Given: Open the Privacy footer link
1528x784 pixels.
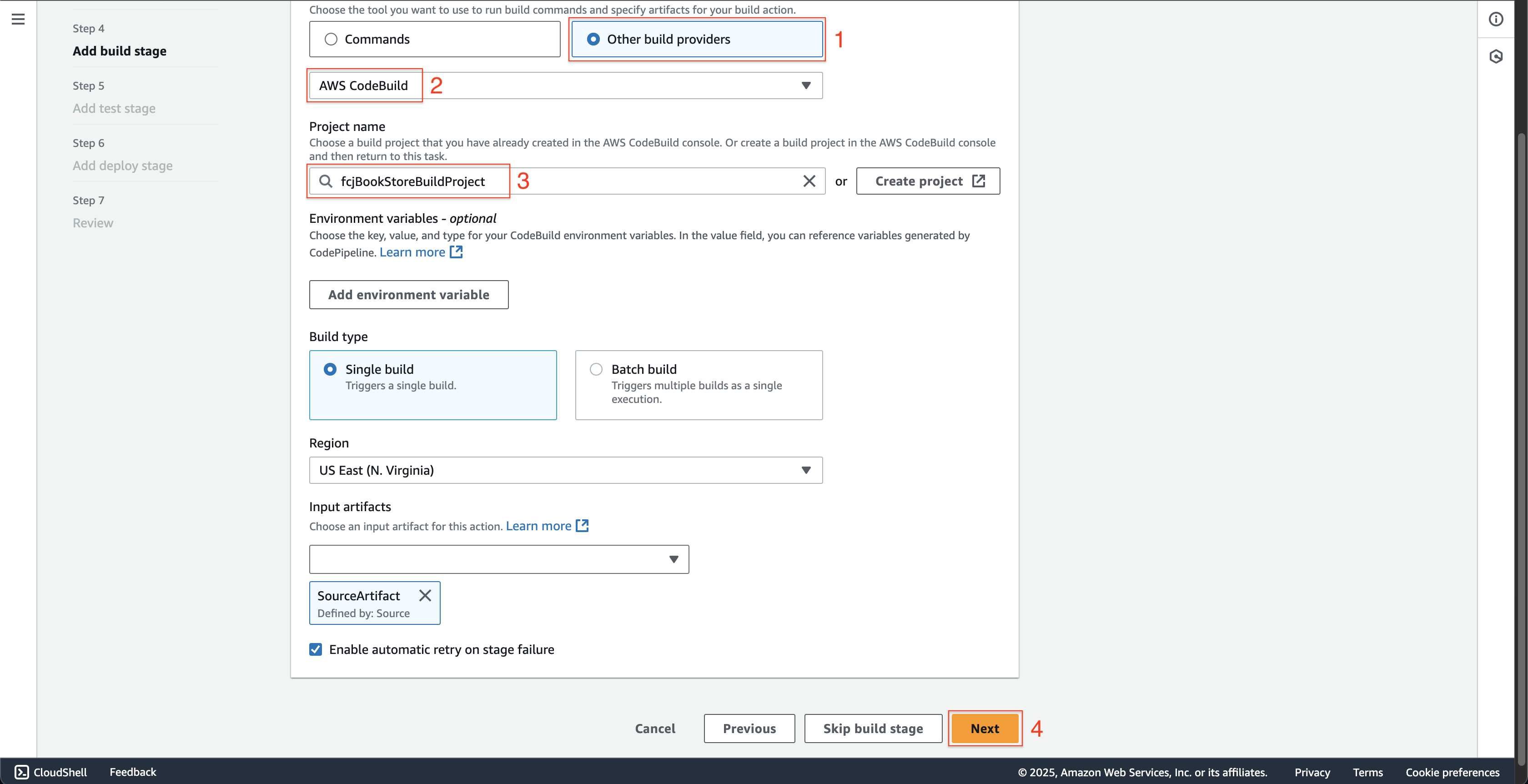Looking at the screenshot, I should 1312,772.
